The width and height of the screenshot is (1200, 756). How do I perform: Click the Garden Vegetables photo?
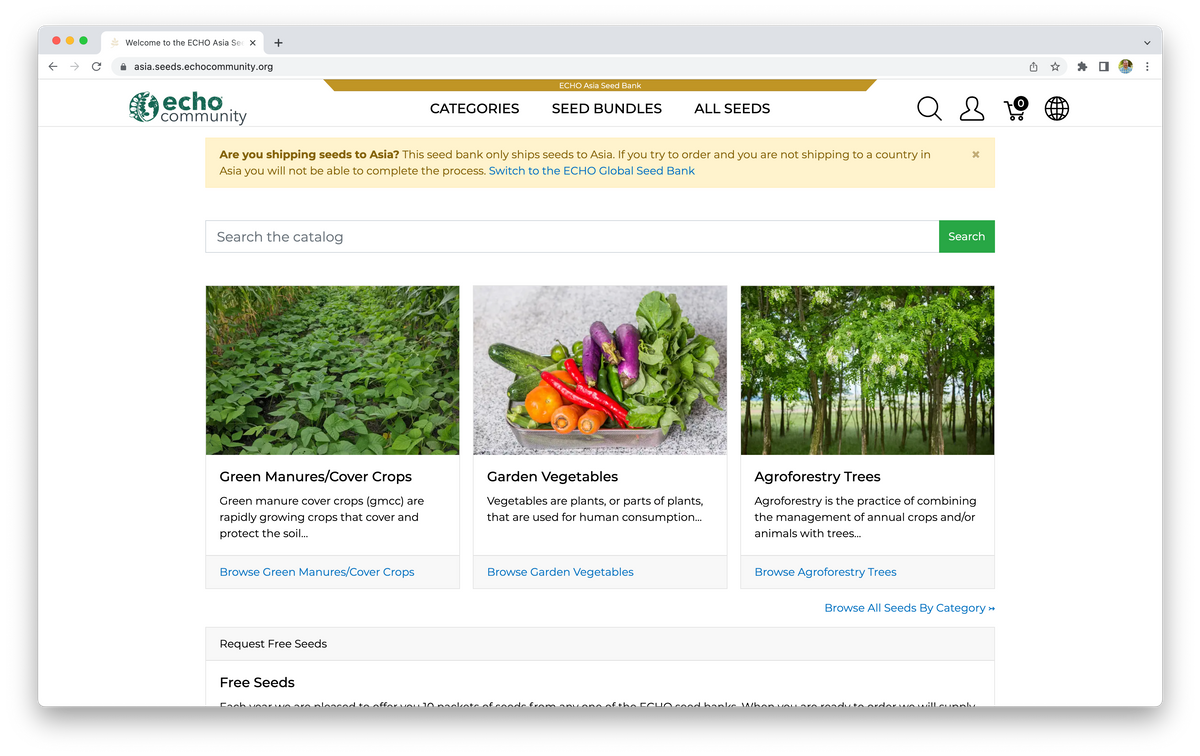(x=600, y=370)
